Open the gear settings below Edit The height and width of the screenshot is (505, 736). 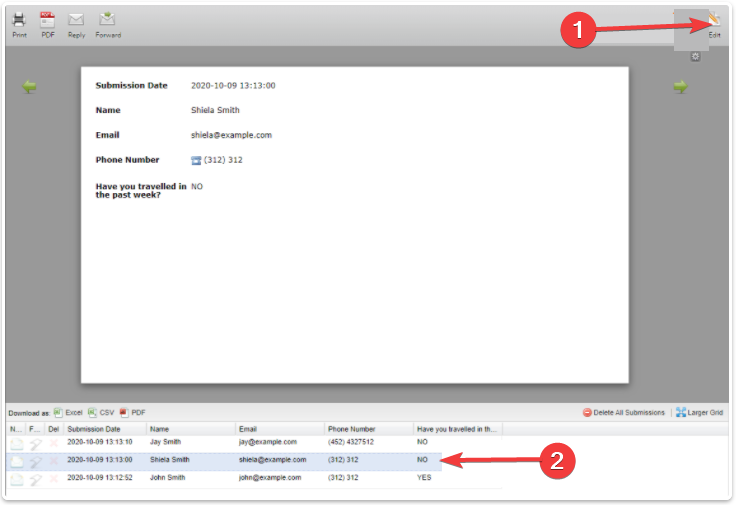pos(695,57)
